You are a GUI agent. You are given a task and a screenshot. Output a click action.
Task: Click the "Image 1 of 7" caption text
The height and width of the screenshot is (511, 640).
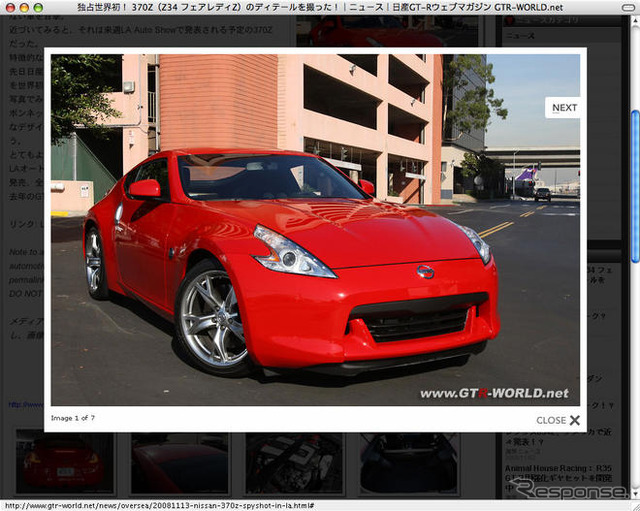coord(73,418)
